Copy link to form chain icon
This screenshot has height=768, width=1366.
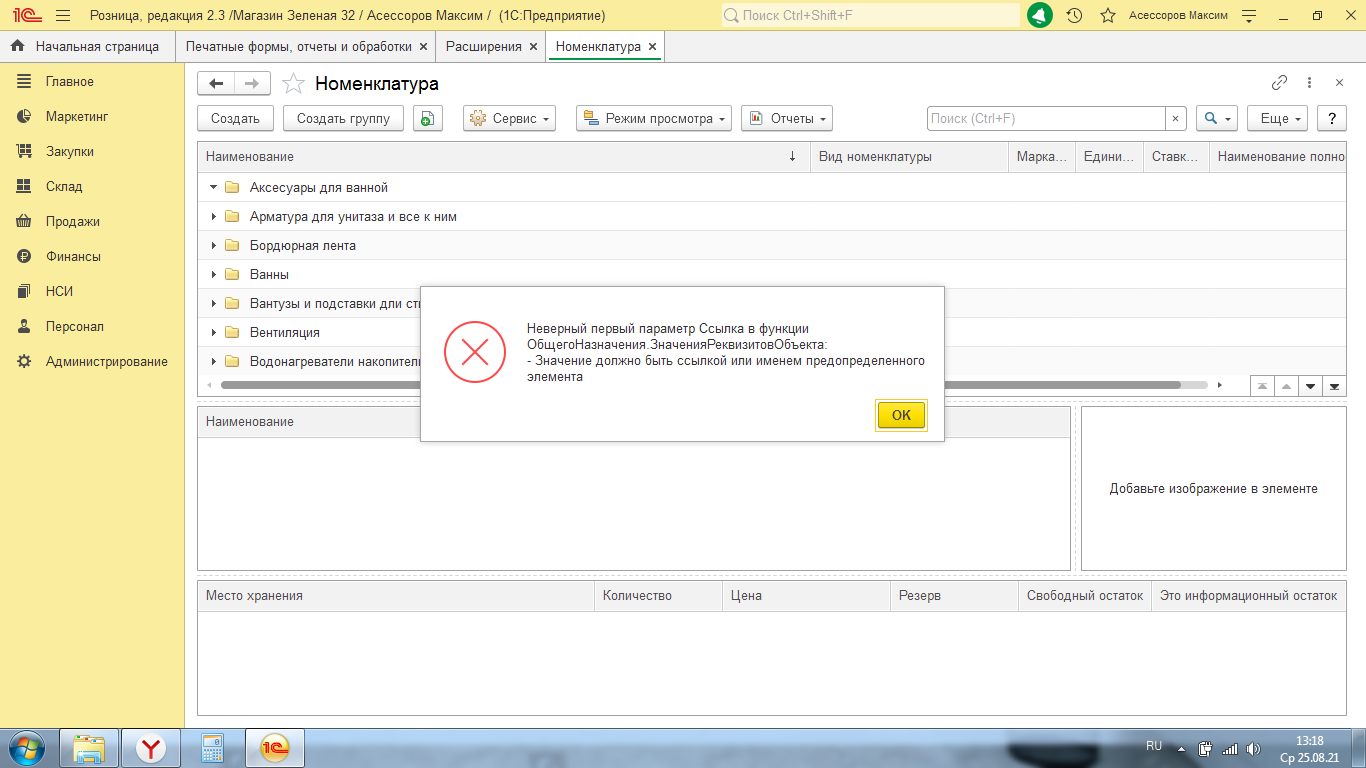(1279, 83)
